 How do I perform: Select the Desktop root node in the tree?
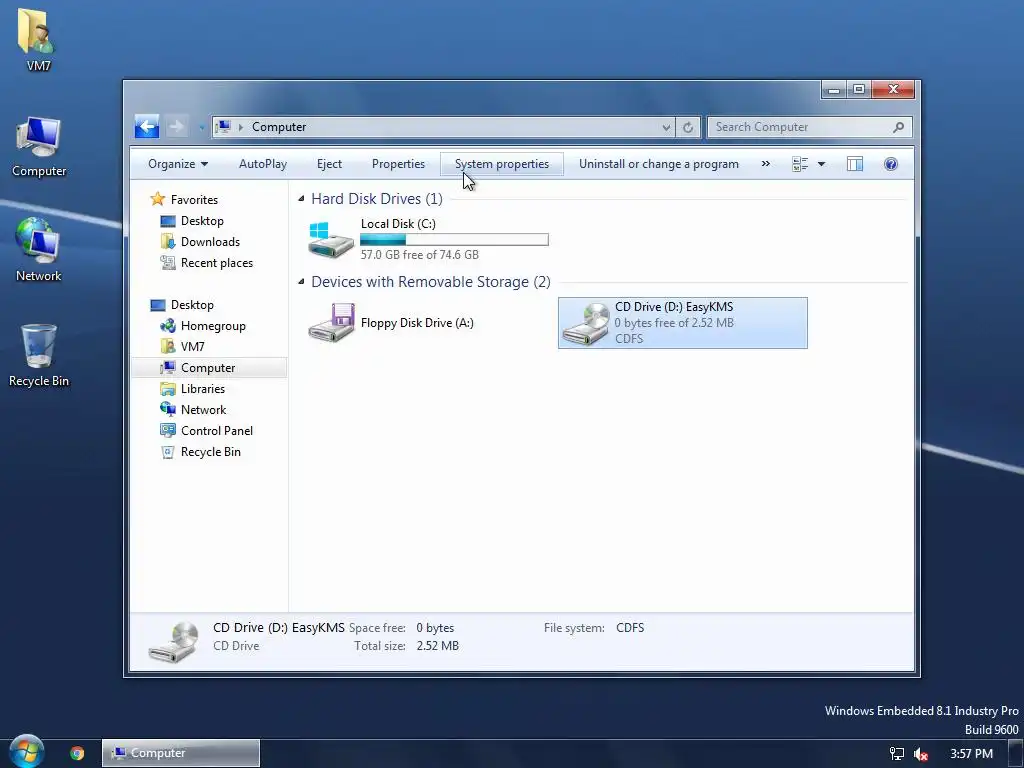[x=192, y=305]
